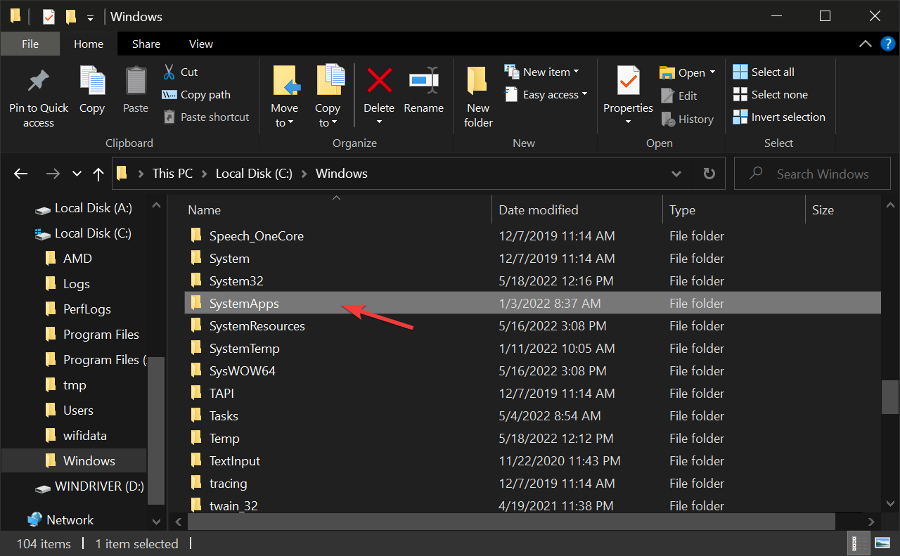The image size is (900, 556).
Task: Expand address bar history dropdown
Action: coord(676,173)
